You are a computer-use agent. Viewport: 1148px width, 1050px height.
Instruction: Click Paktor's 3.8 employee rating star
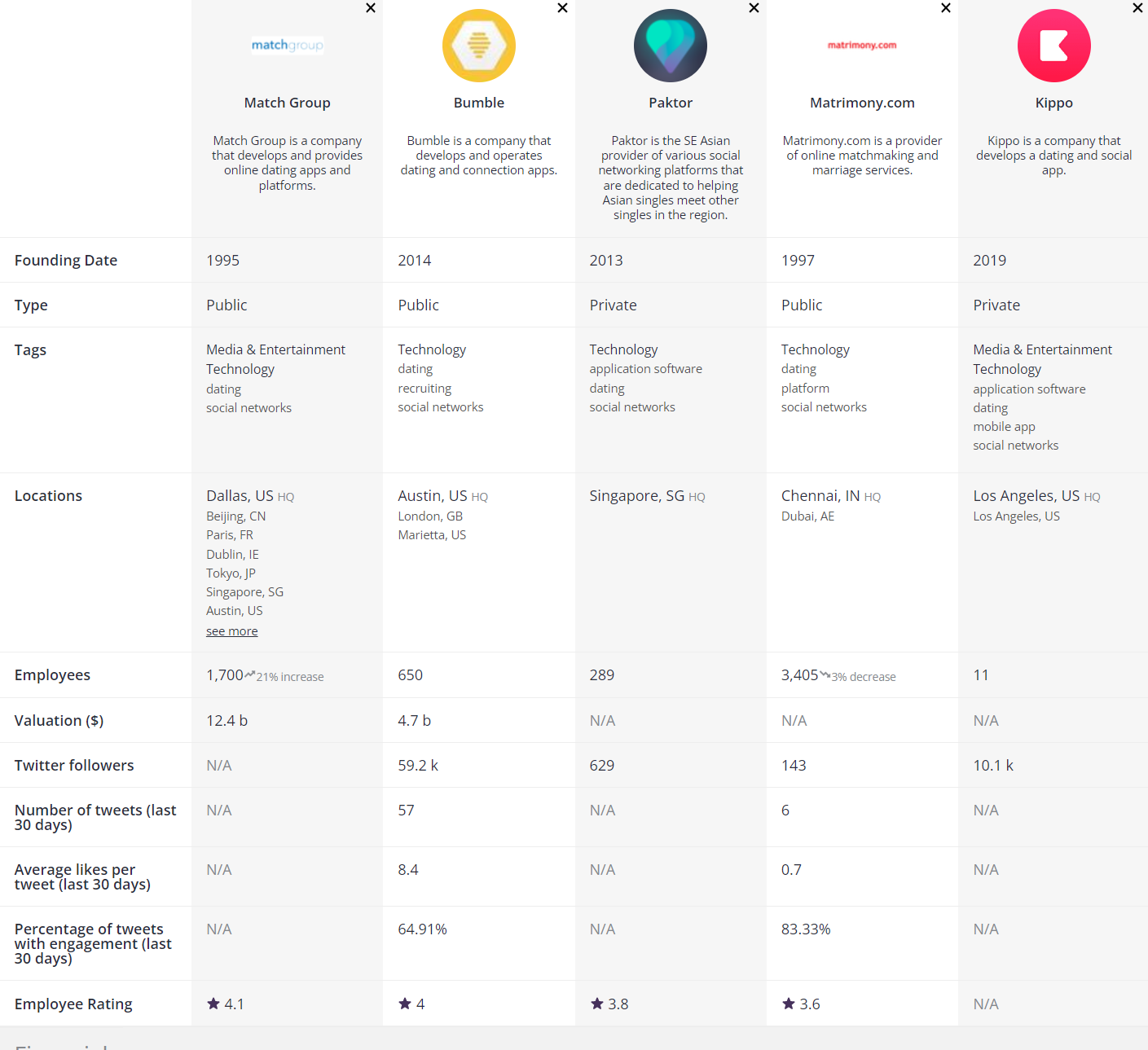(x=597, y=1004)
